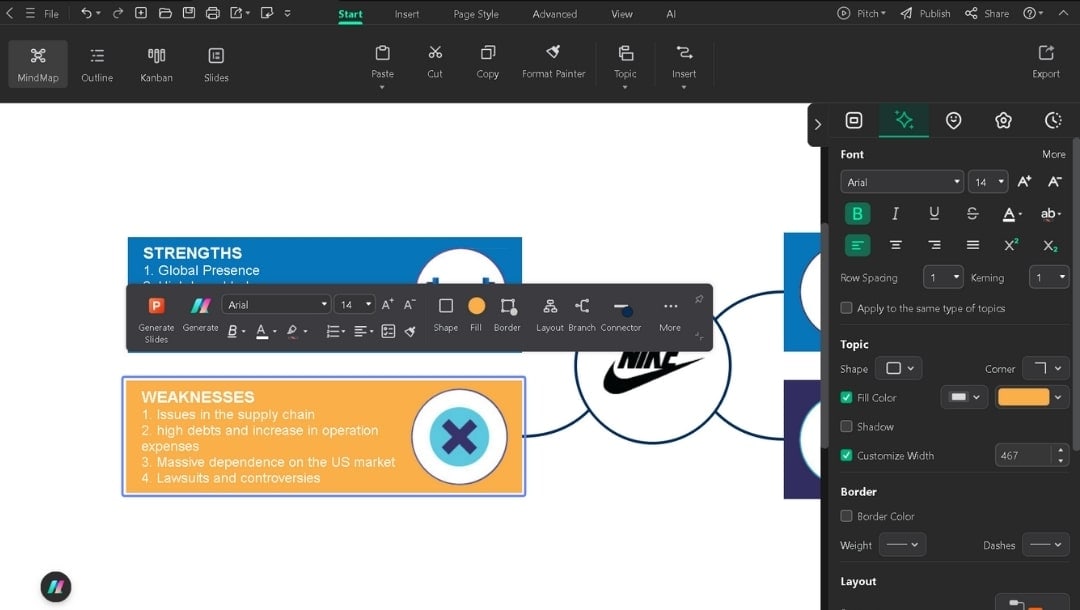
Task: Open Border option in floating toolbar
Action: tap(508, 314)
